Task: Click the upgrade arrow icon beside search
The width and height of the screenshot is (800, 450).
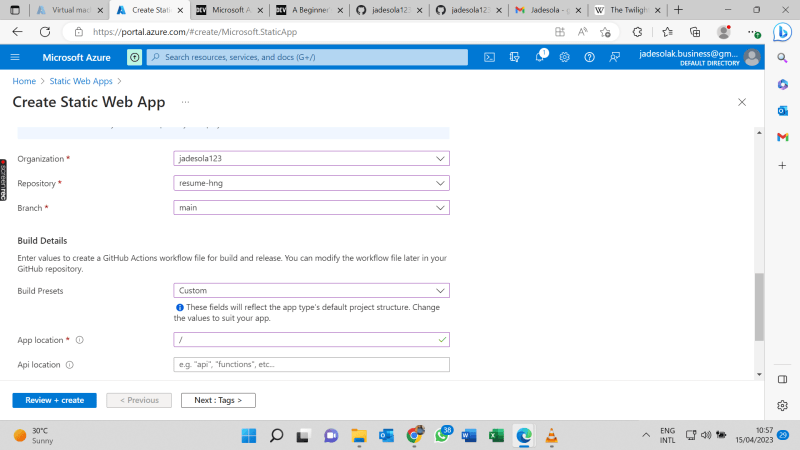Action: pyautogui.click(x=134, y=57)
